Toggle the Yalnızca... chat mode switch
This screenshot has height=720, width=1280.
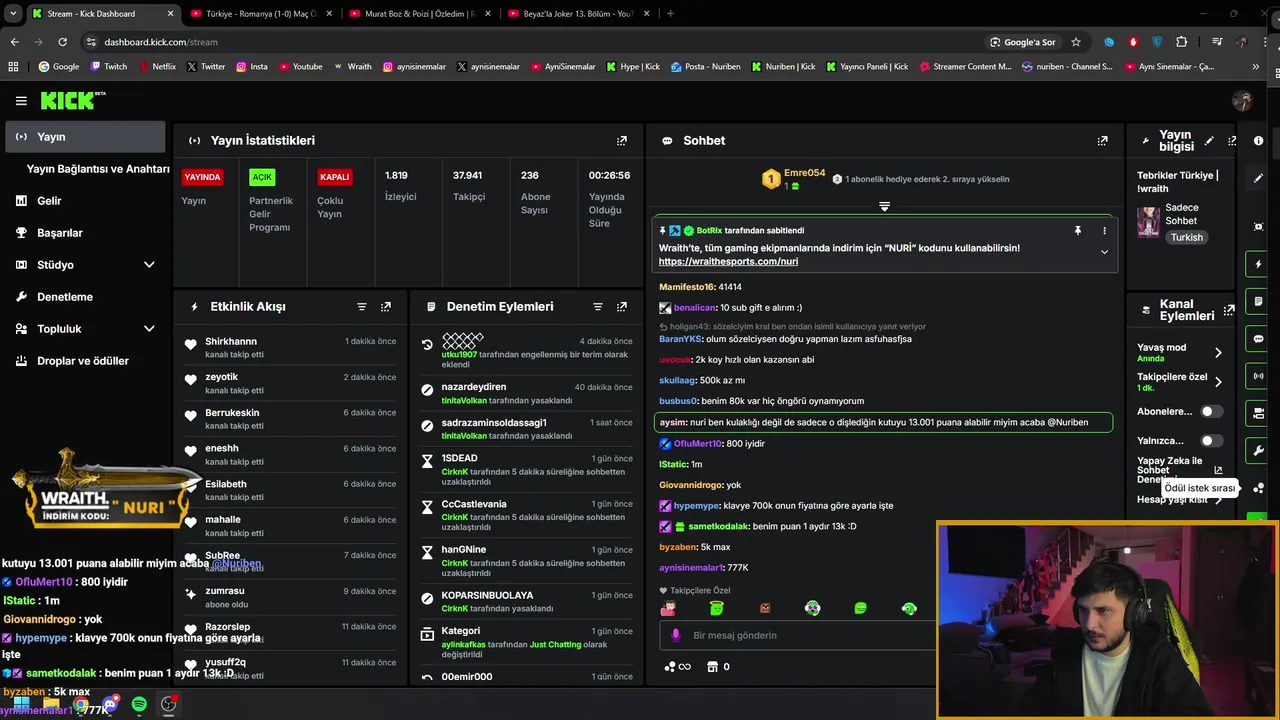coord(1211,441)
